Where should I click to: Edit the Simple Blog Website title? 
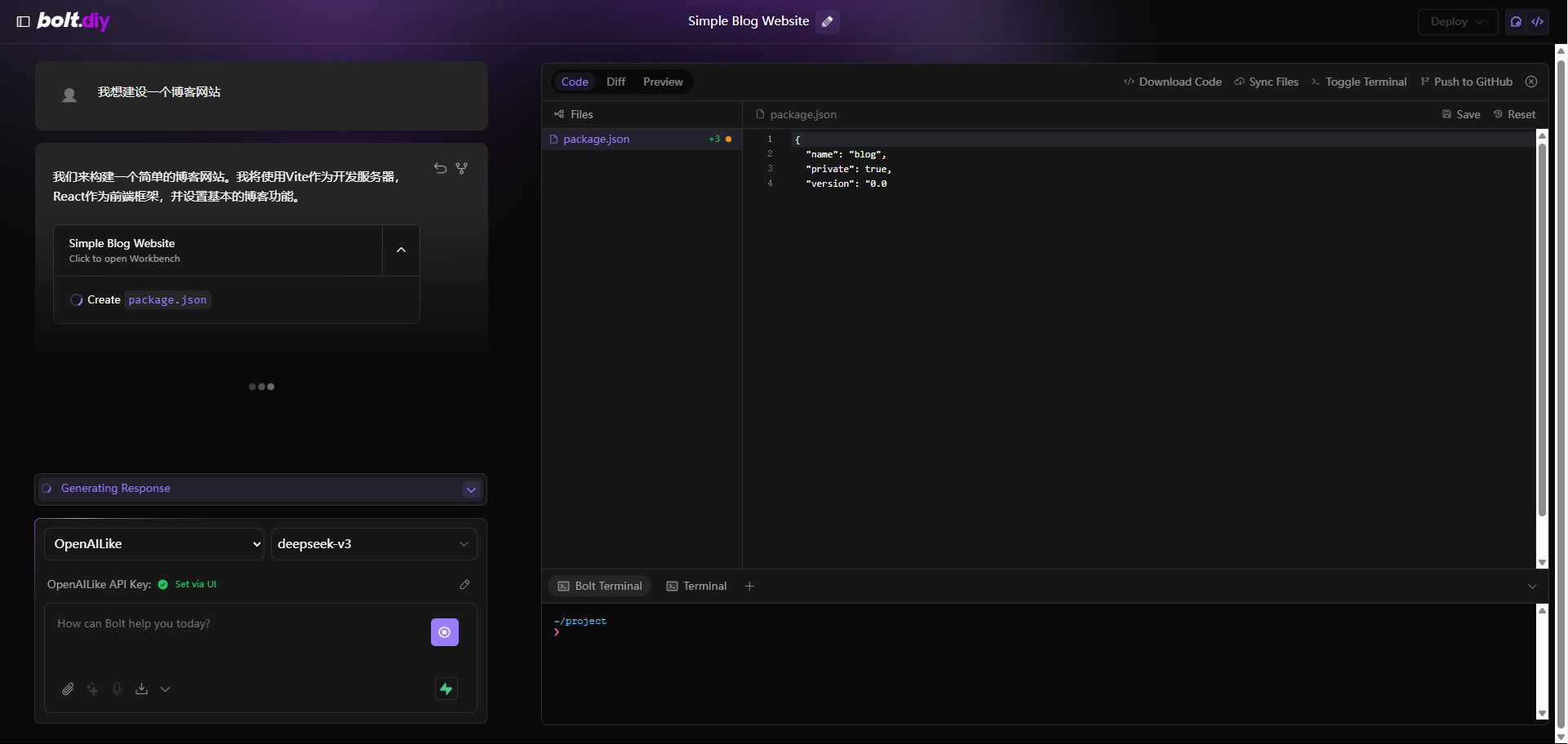tap(828, 21)
